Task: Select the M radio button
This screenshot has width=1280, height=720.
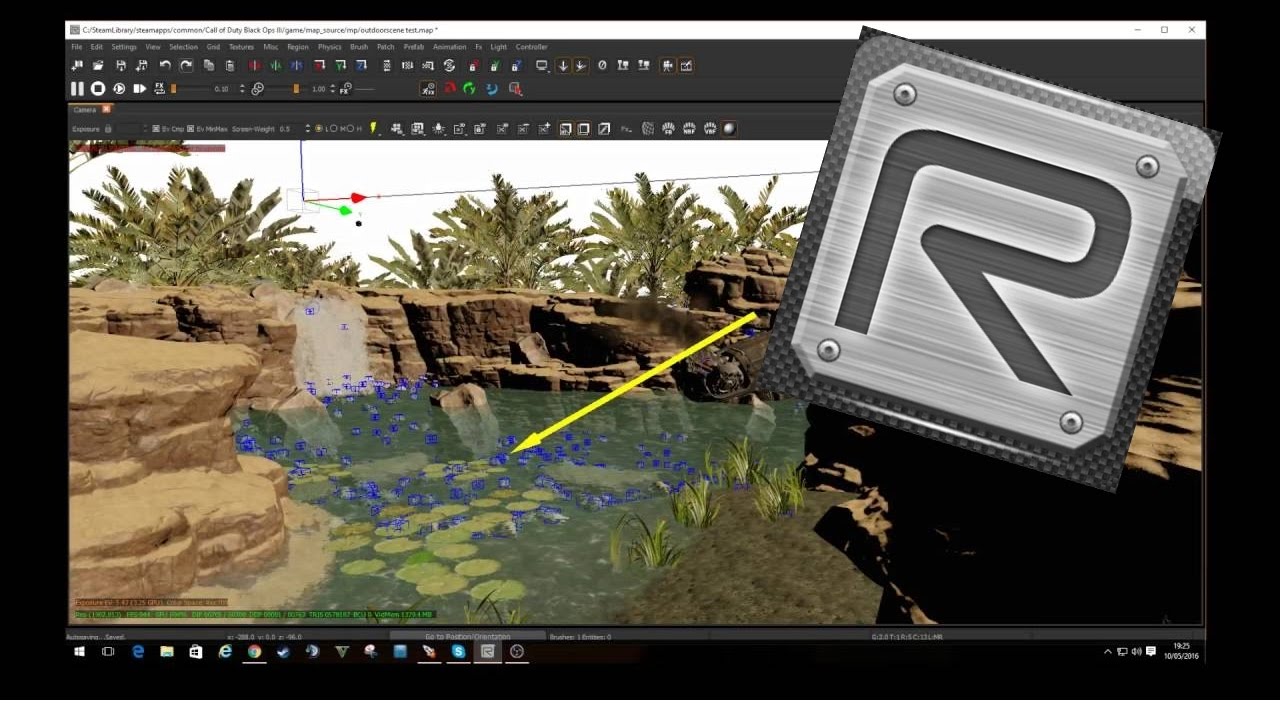Action: click(x=335, y=129)
